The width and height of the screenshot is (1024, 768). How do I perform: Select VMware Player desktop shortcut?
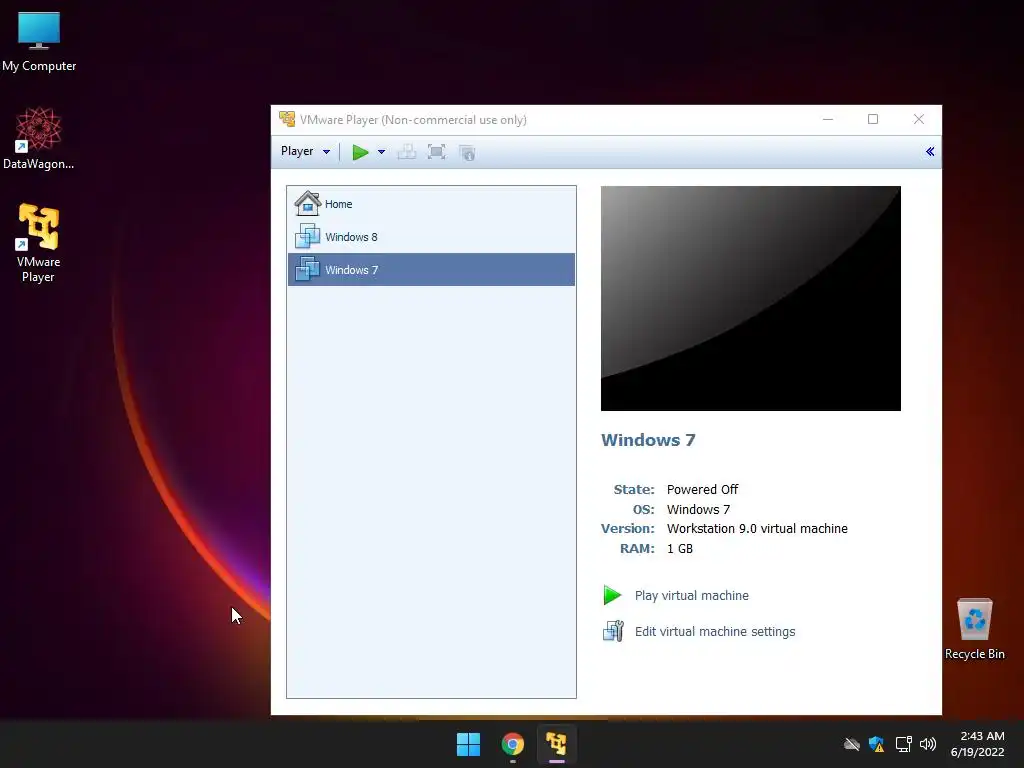39,243
